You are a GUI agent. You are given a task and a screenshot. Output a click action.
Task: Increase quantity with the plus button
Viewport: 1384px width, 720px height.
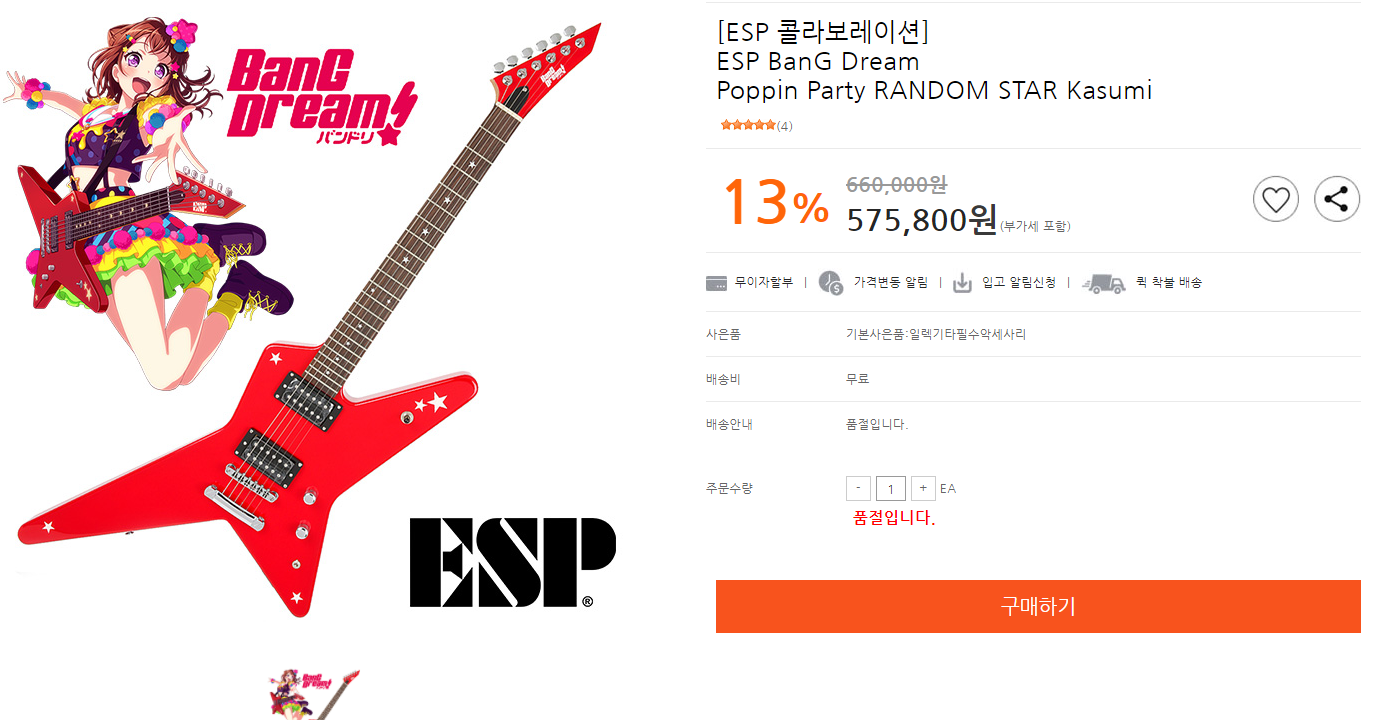(x=923, y=488)
